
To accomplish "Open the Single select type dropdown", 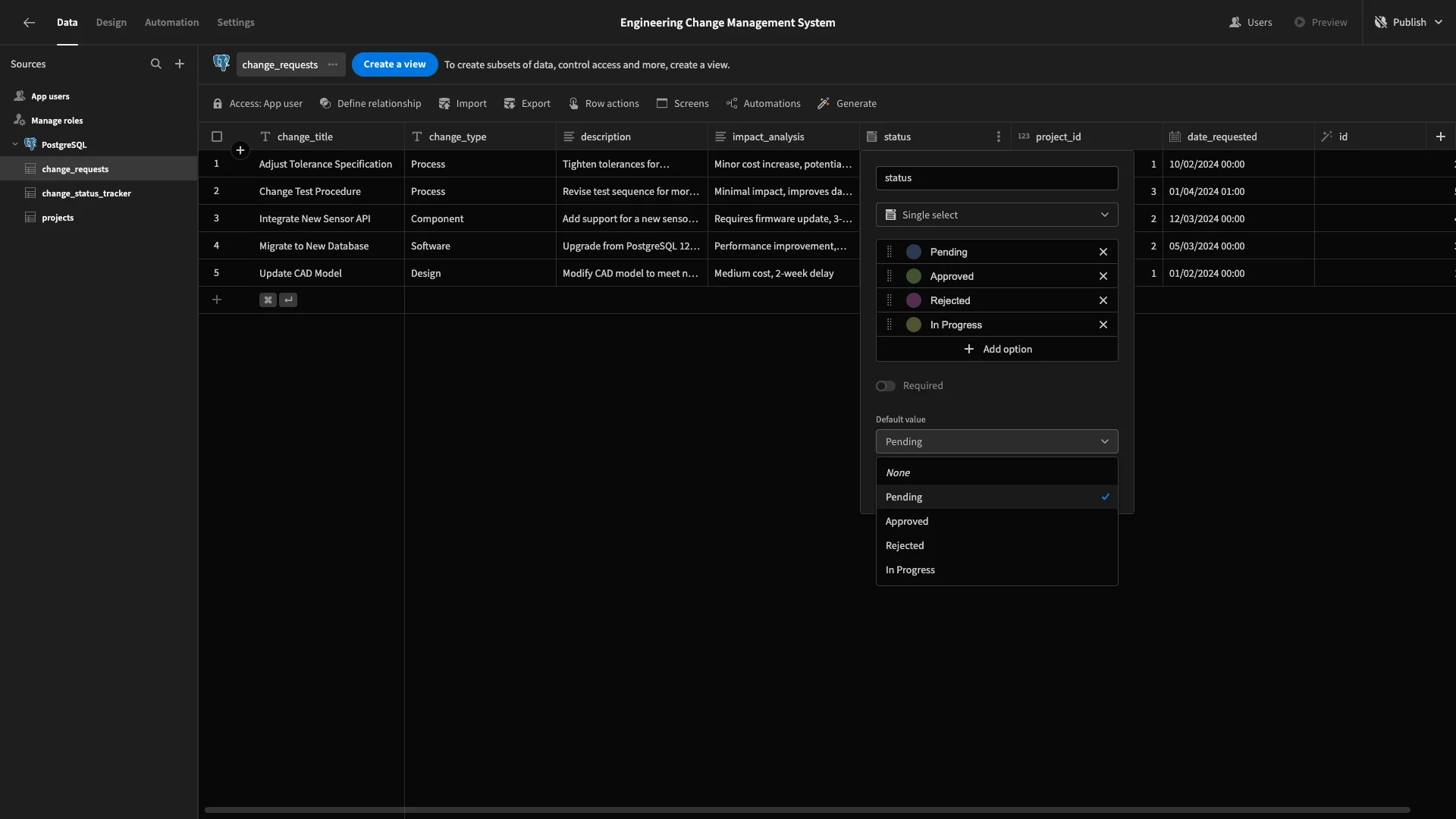I will pos(996,215).
